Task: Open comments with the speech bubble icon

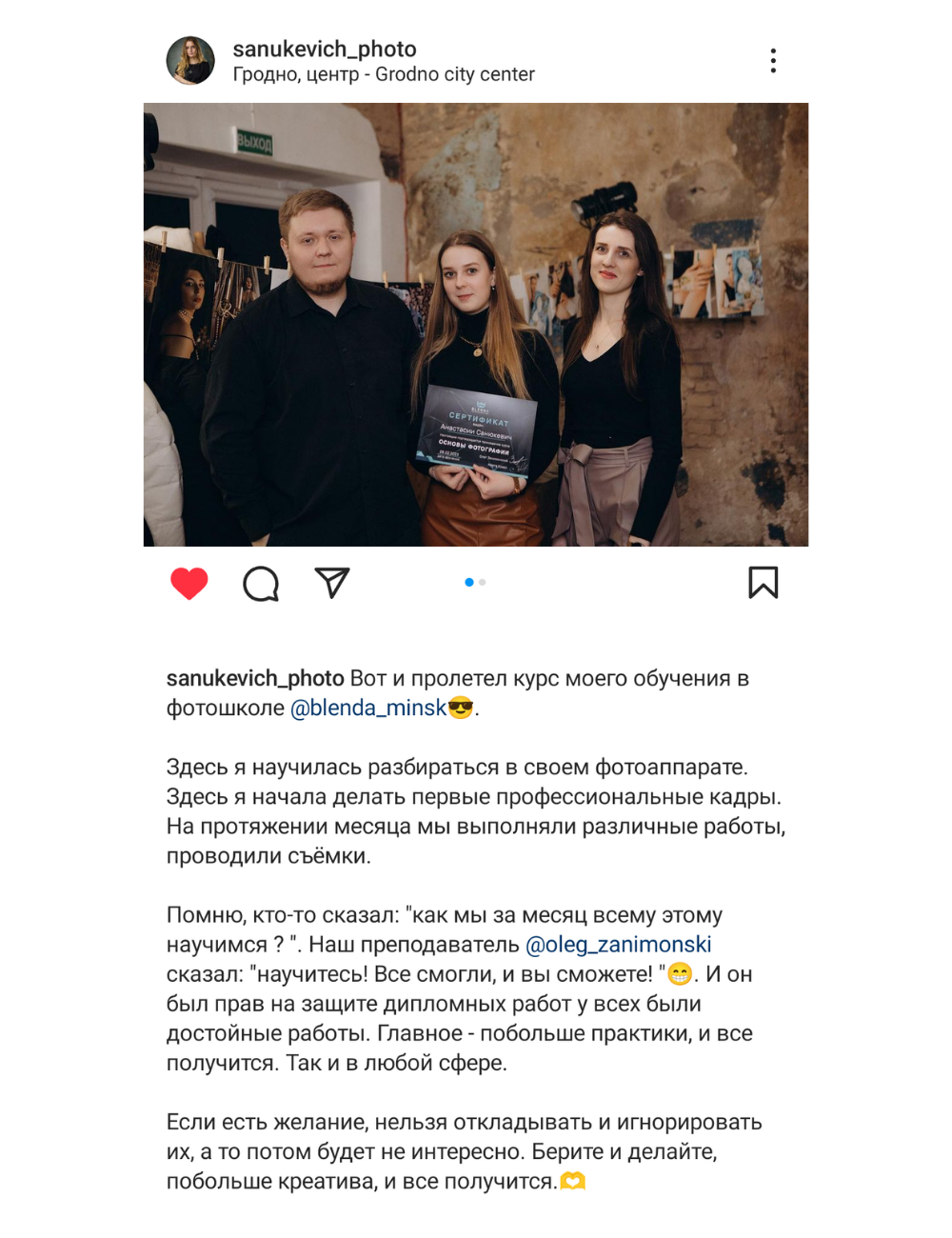Action: coord(261,584)
